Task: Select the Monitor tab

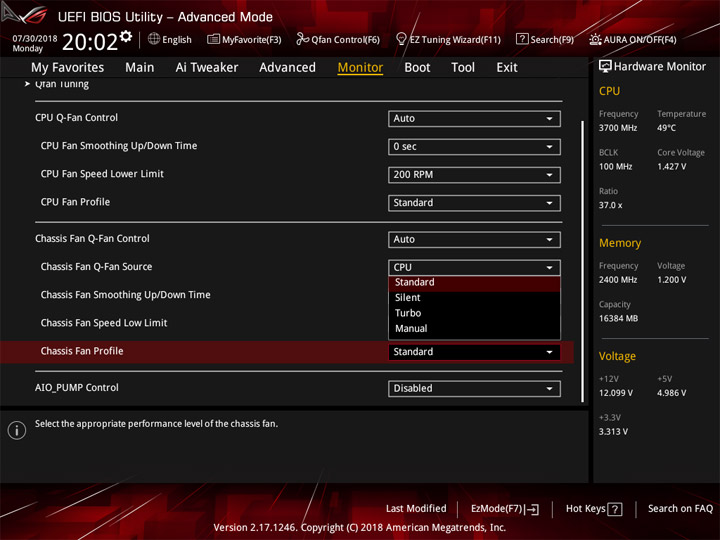Action: (x=360, y=68)
